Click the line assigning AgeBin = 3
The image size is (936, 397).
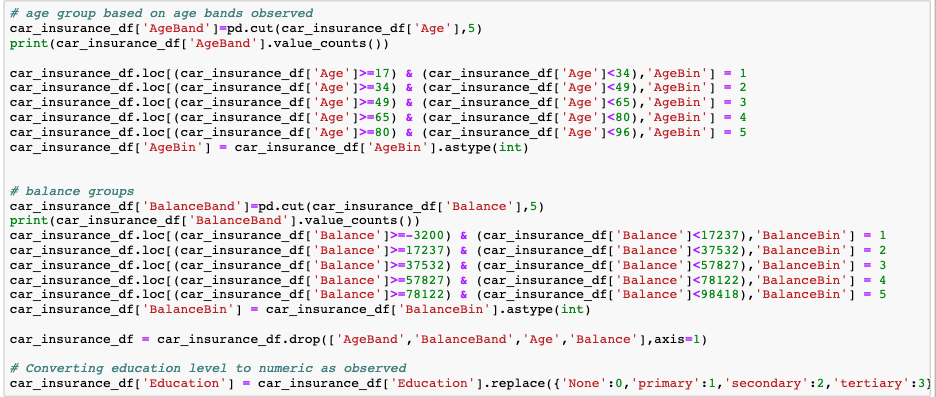click(378, 102)
